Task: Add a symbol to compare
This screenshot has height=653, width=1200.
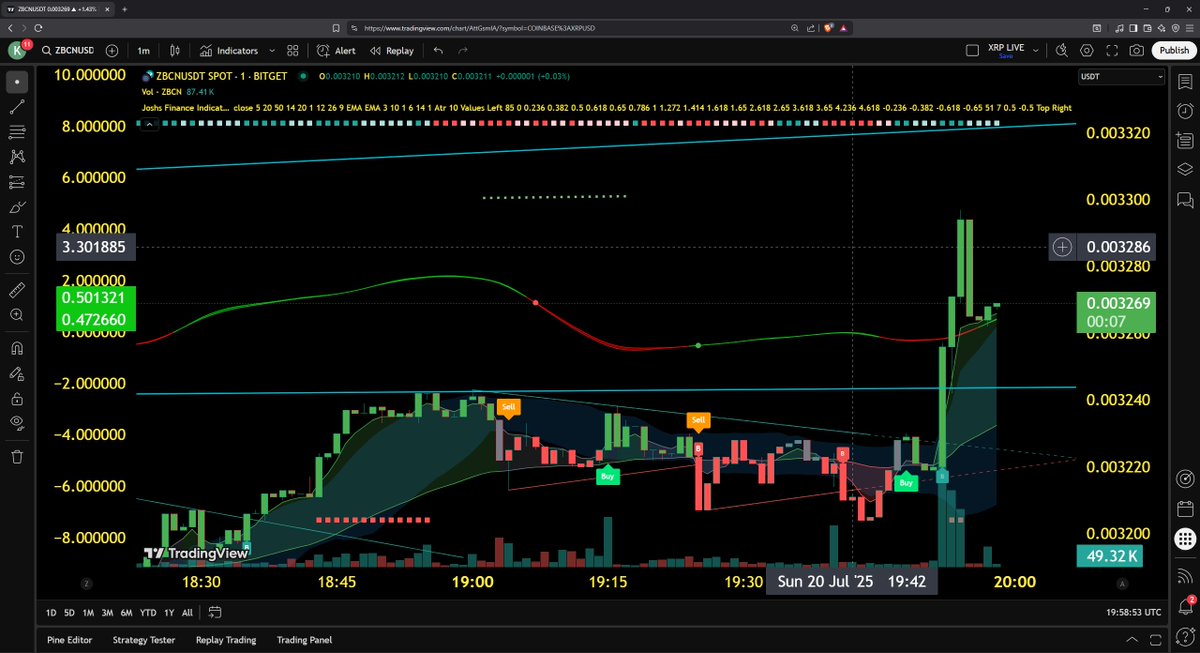Action: (112, 50)
